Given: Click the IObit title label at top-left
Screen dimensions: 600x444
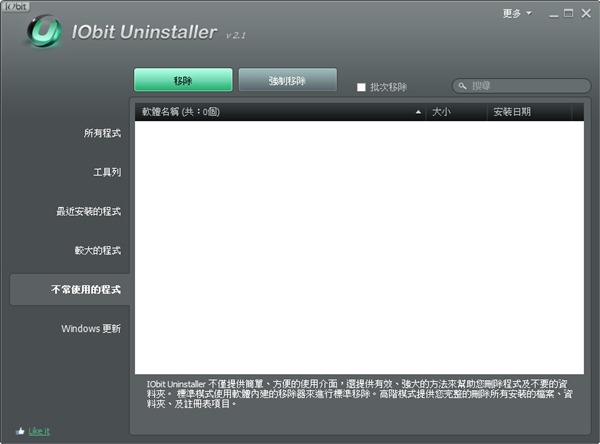Looking at the screenshot, I should (x=16, y=6).
